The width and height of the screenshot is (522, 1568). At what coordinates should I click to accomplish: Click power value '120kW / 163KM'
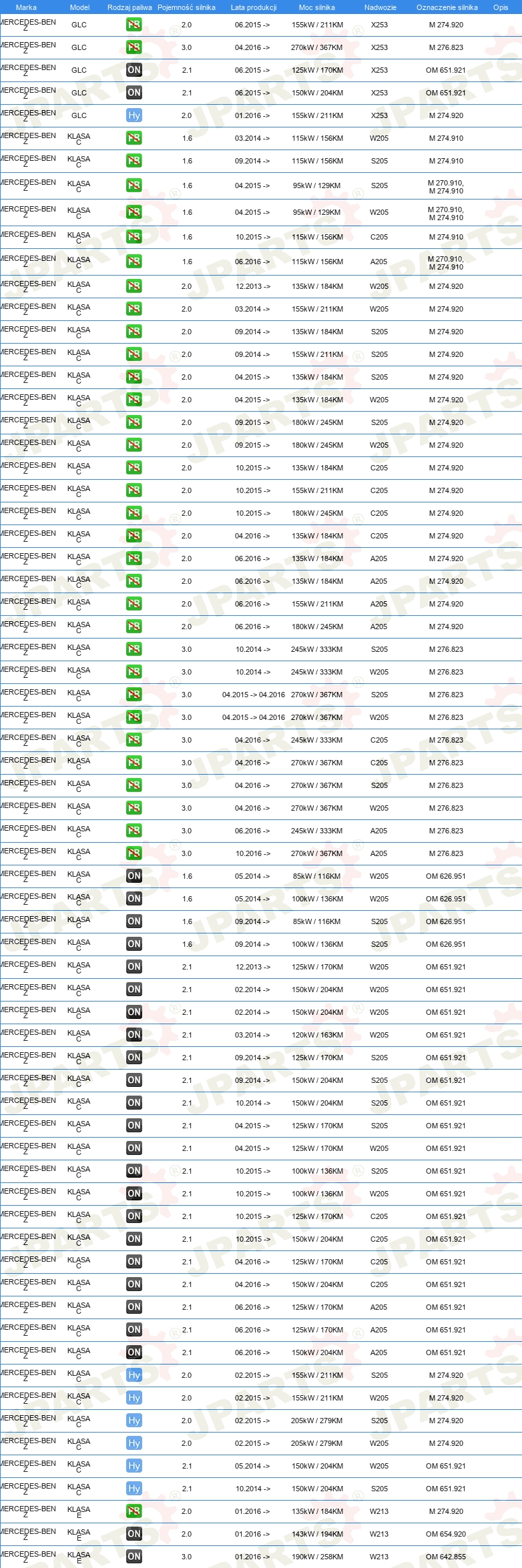[317, 1035]
